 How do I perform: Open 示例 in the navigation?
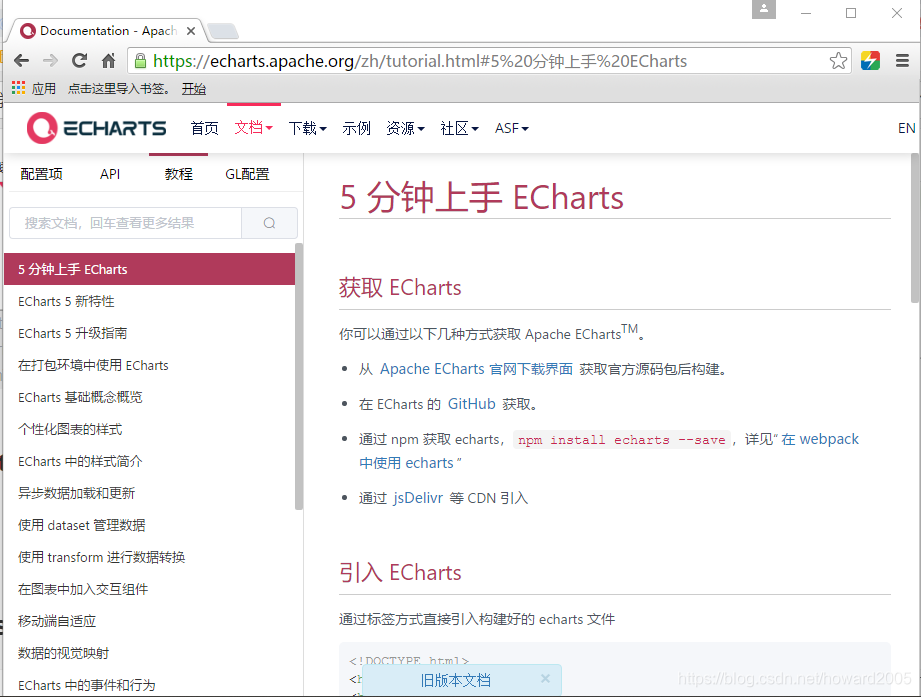click(x=357, y=128)
